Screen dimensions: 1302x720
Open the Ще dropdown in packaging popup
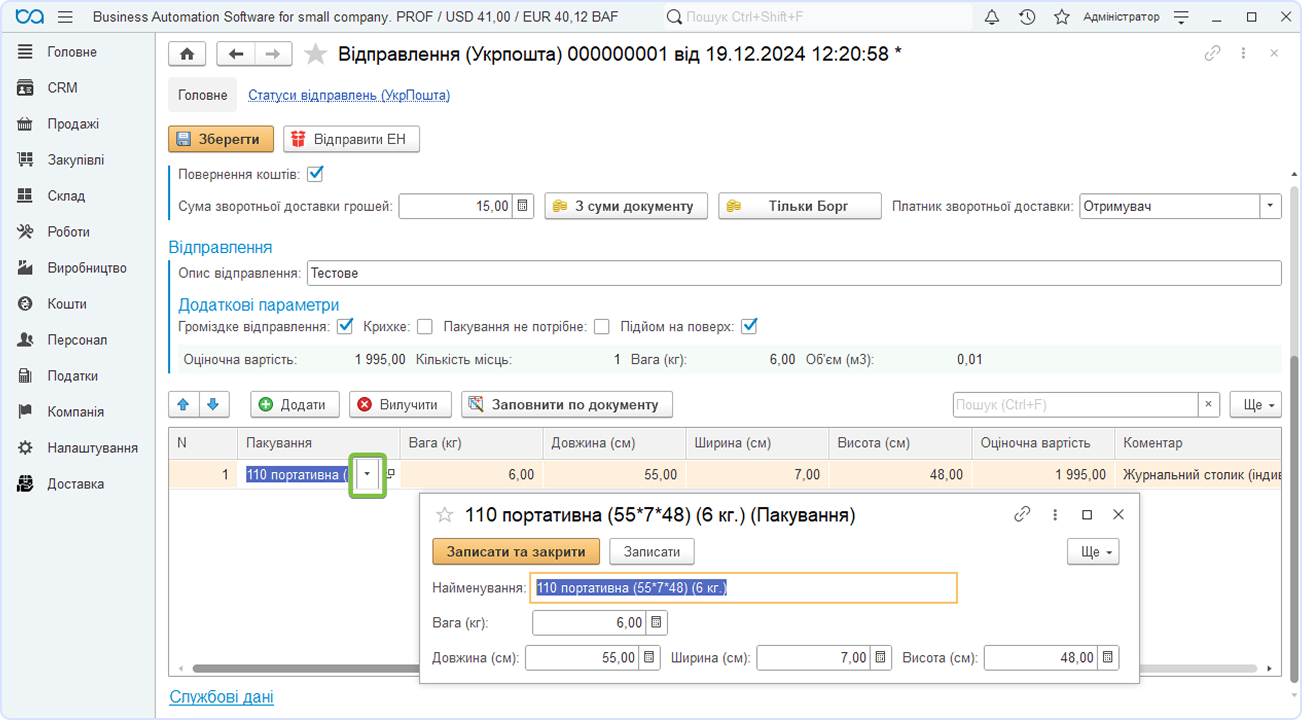(1093, 552)
